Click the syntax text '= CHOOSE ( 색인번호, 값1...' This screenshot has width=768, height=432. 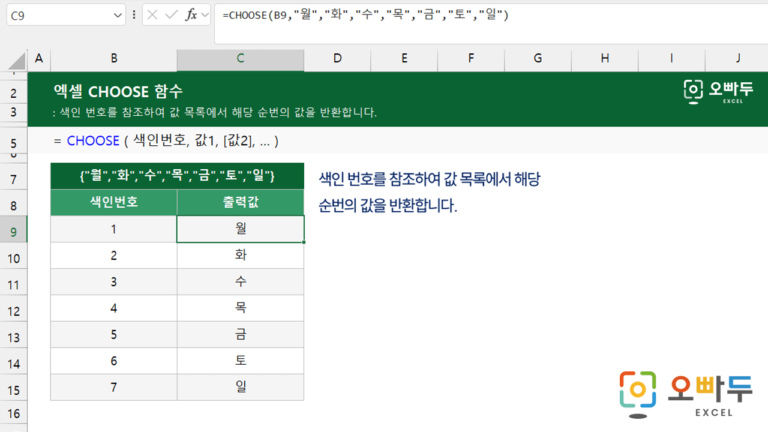click(166, 141)
